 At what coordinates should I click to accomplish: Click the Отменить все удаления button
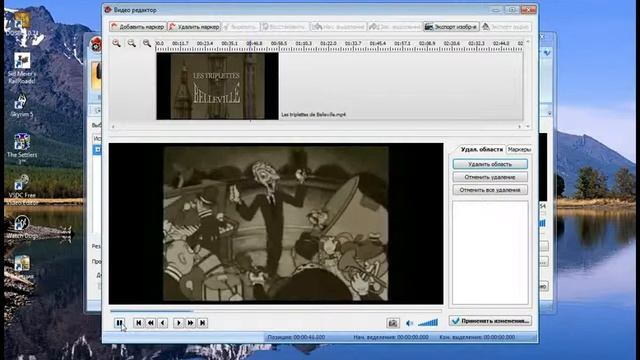490,190
